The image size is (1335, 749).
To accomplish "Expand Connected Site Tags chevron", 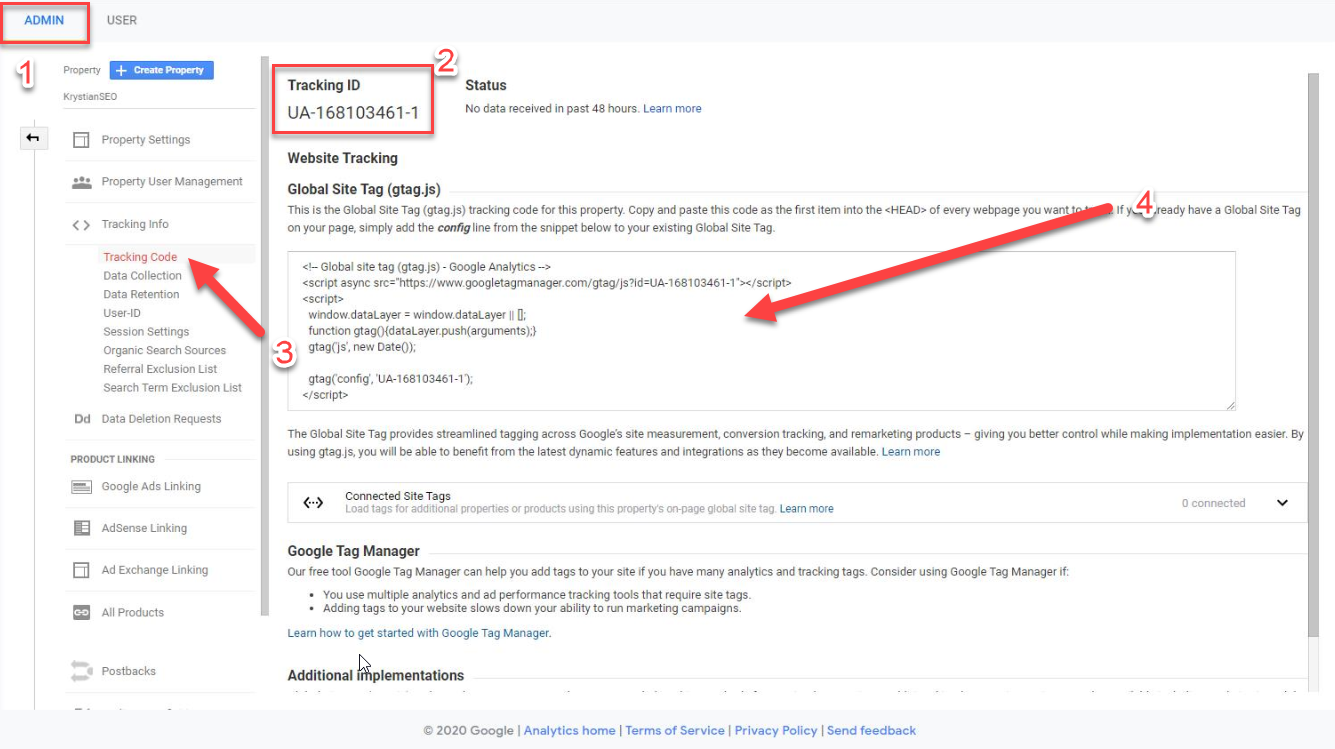I will 1282,503.
